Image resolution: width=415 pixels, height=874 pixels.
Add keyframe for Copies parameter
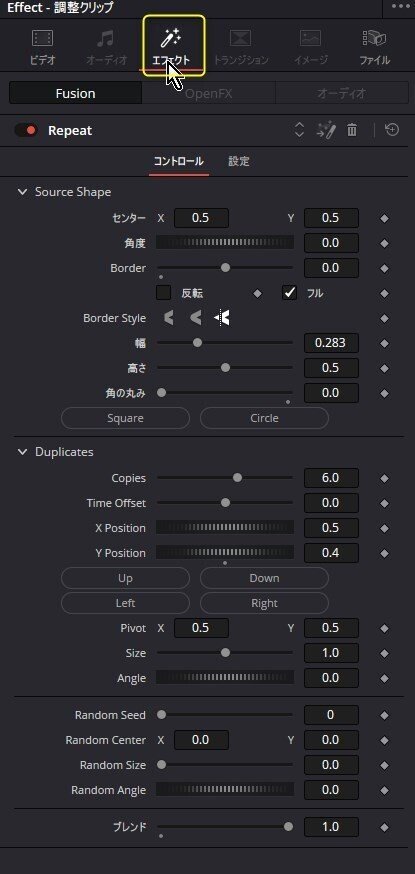[384, 478]
